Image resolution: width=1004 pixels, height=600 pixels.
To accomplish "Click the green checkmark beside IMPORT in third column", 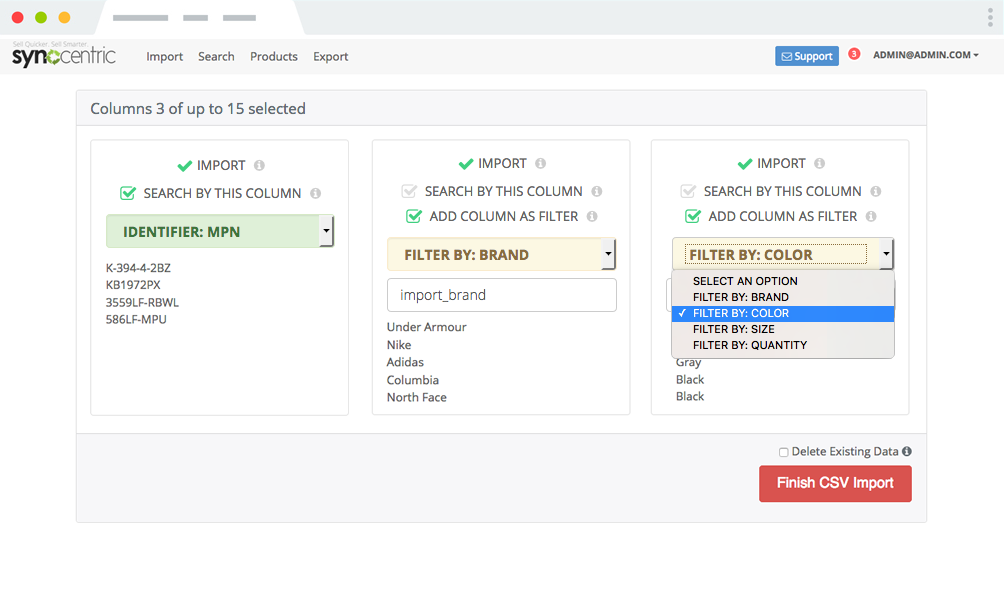I will tap(746, 163).
